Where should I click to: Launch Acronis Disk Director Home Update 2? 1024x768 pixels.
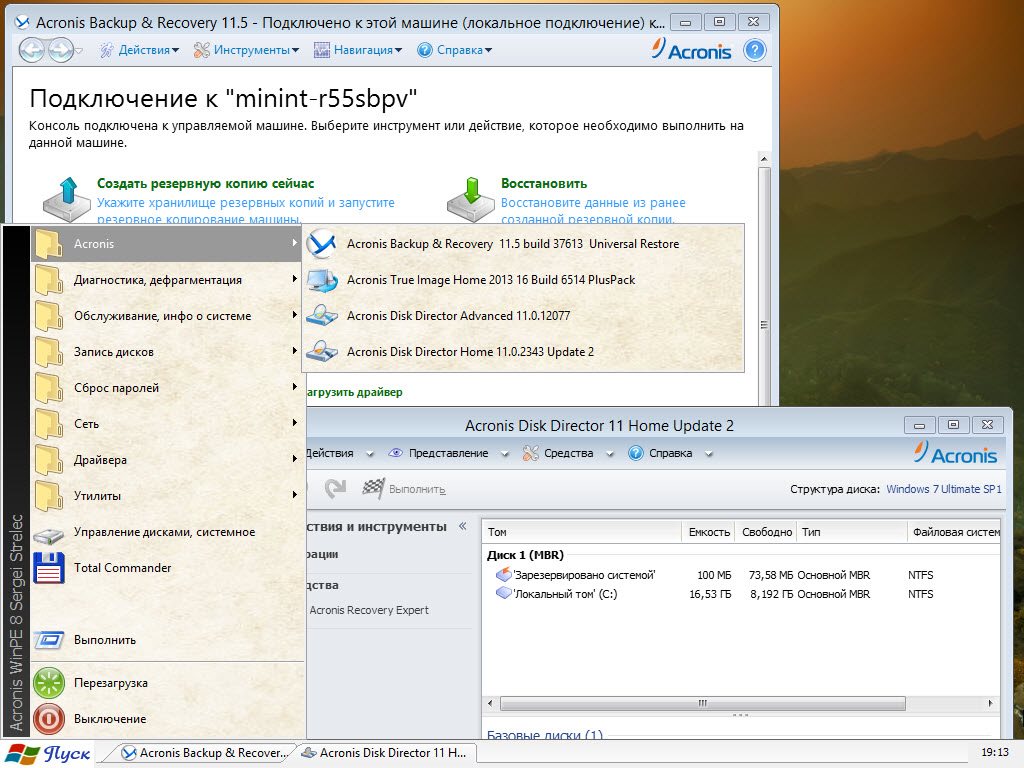point(522,351)
